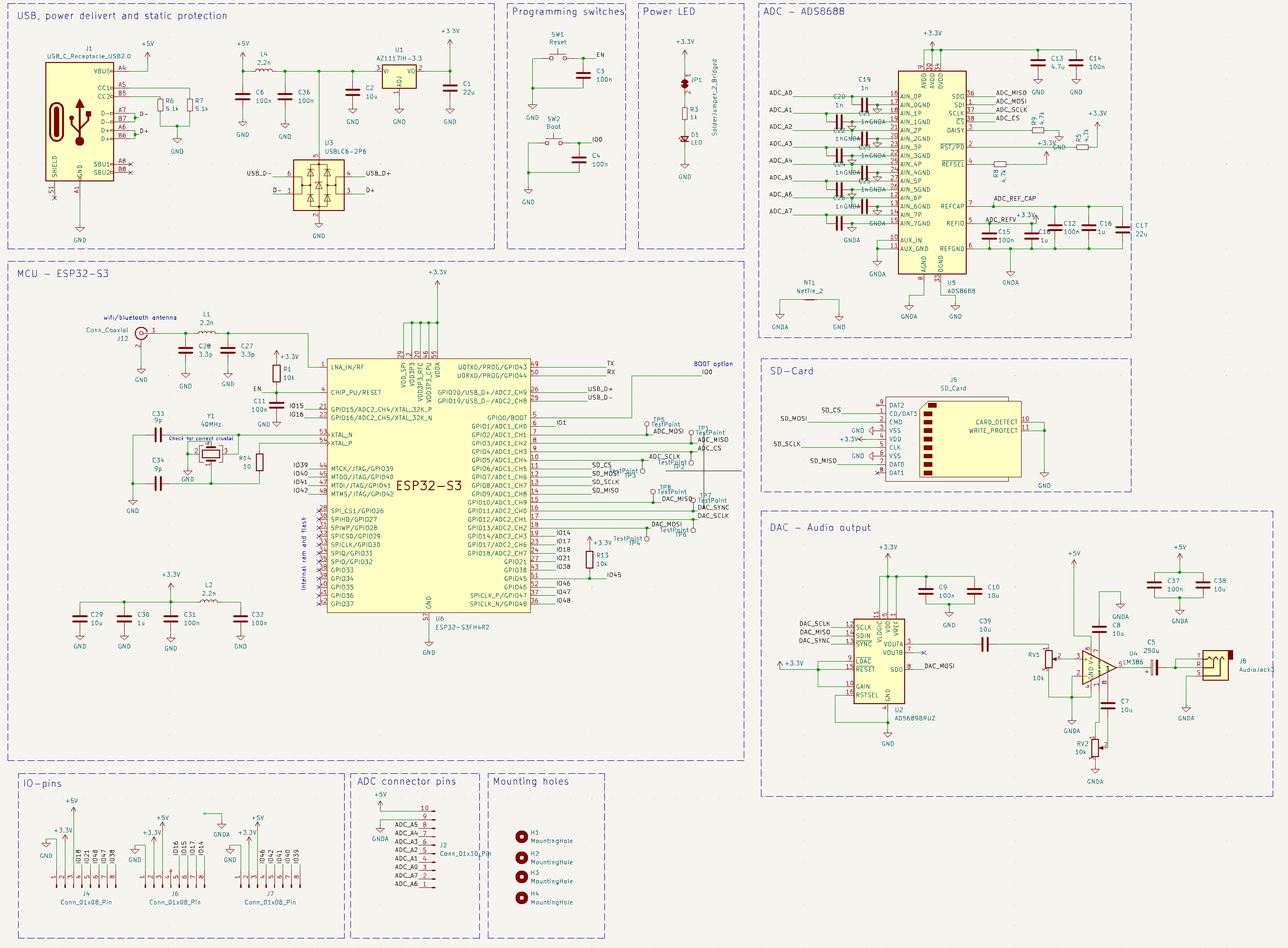Click the RV2 10k potentiometer
The height and width of the screenshot is (948, 1288).
coord(1095,748)
